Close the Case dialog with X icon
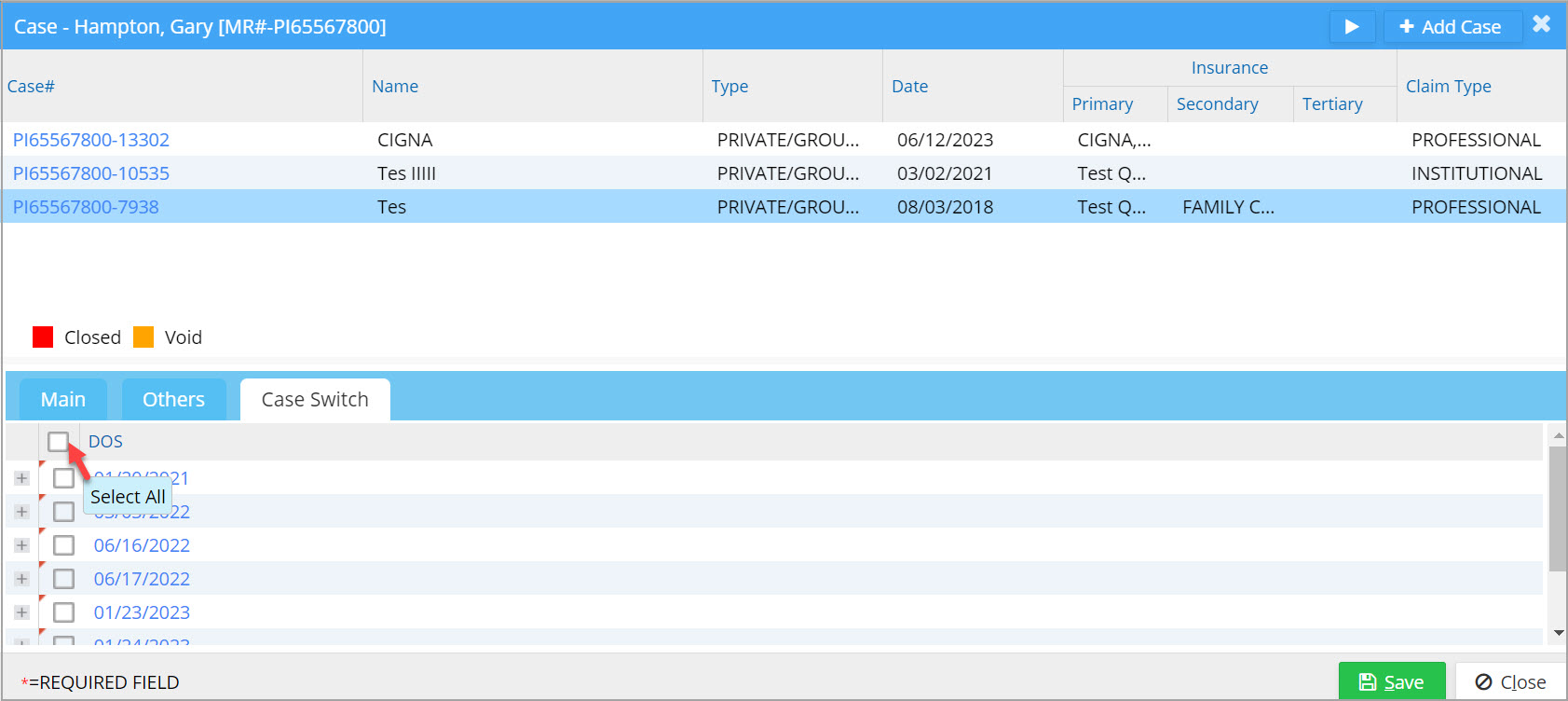 tap(1542, 24)
